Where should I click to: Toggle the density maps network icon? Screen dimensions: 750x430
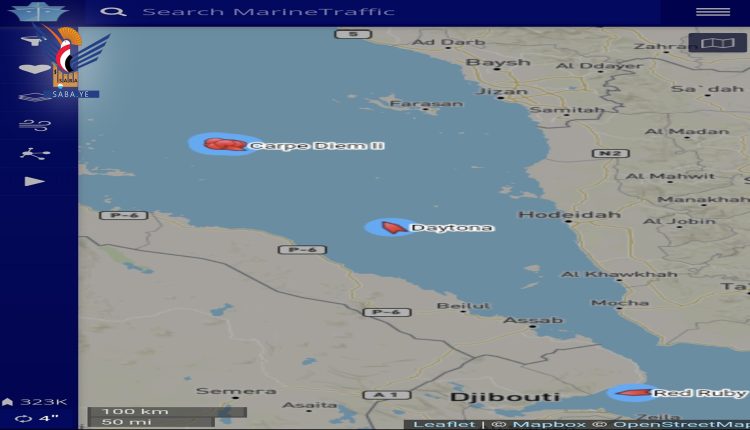coord(35,153)
